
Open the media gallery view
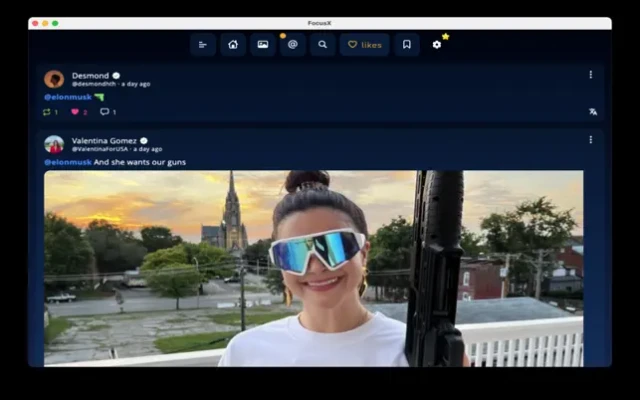(x=263, y=45)
